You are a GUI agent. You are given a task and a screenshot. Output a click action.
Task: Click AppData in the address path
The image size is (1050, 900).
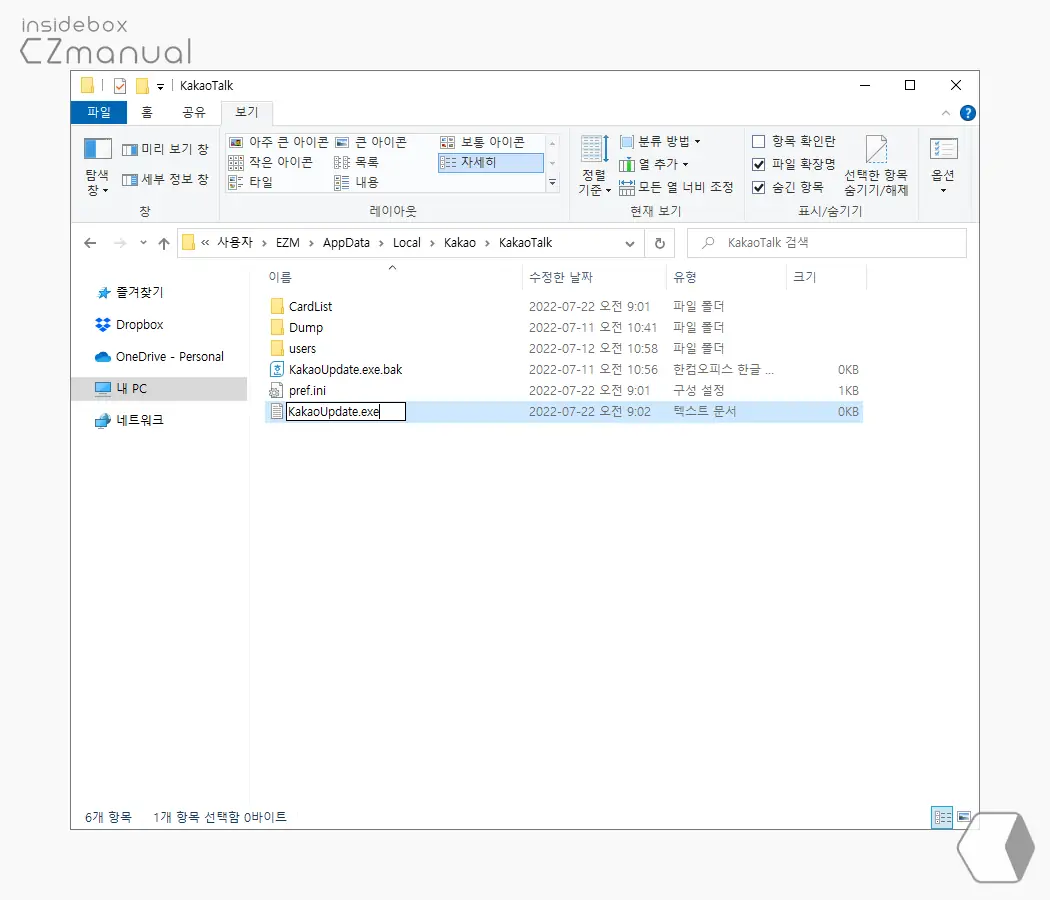[346, 242]
